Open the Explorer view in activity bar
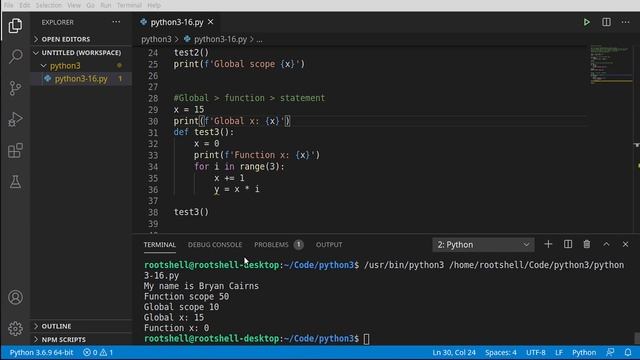The image size is (640, 360). tap(15, 25)
